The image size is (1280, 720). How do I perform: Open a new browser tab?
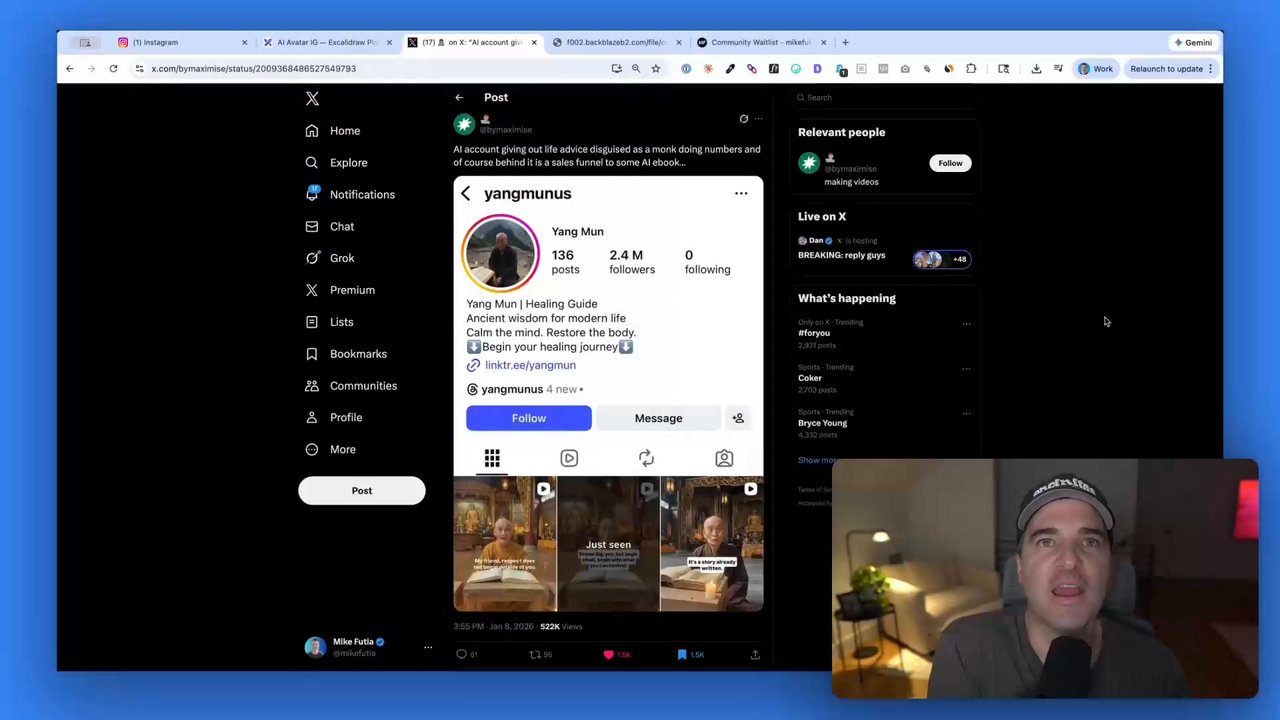(845, 42)
